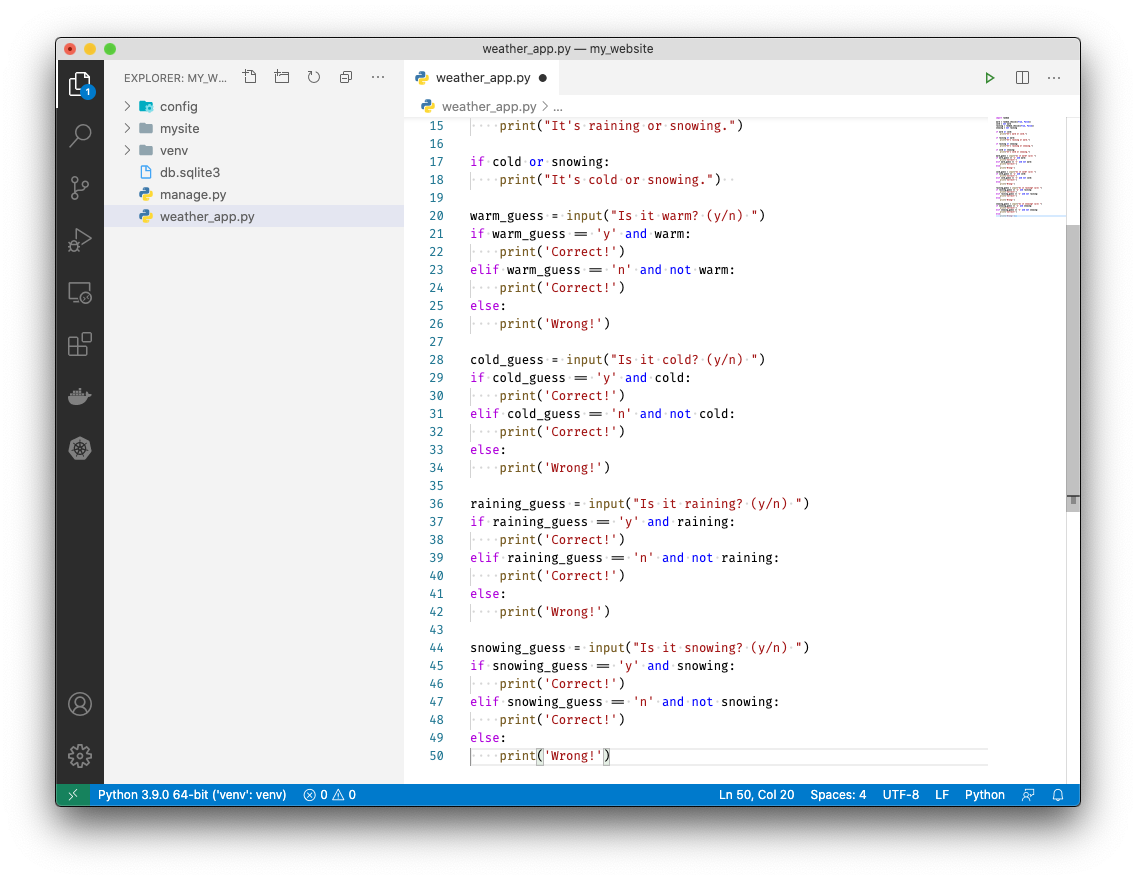1136x880 pixels.
Task: Click the New File icon in Explorer
Action: tap(250, 77)
